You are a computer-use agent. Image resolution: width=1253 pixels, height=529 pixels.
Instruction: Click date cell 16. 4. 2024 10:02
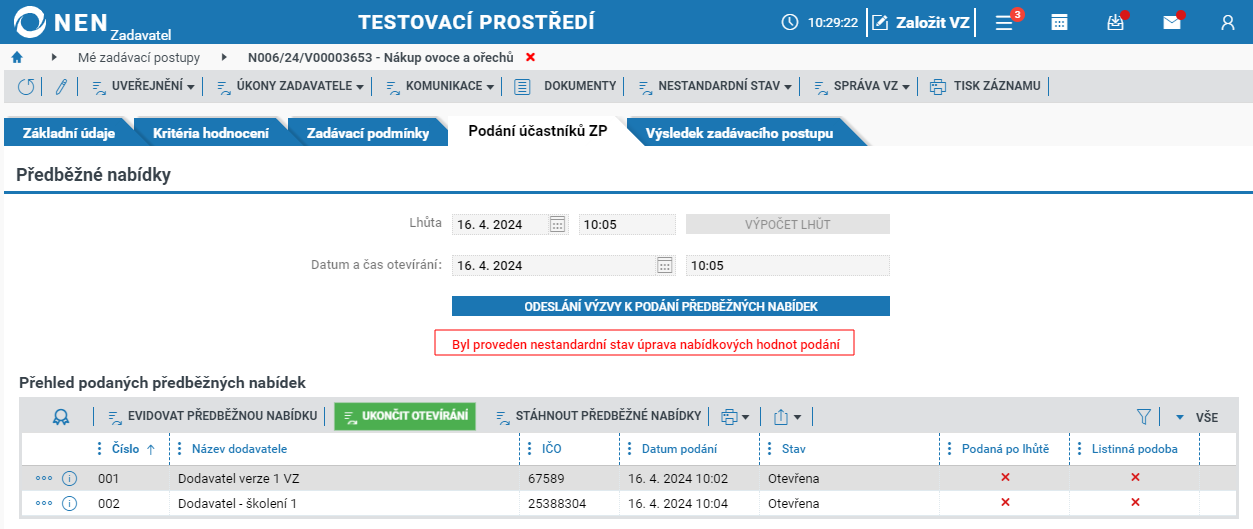689,478
